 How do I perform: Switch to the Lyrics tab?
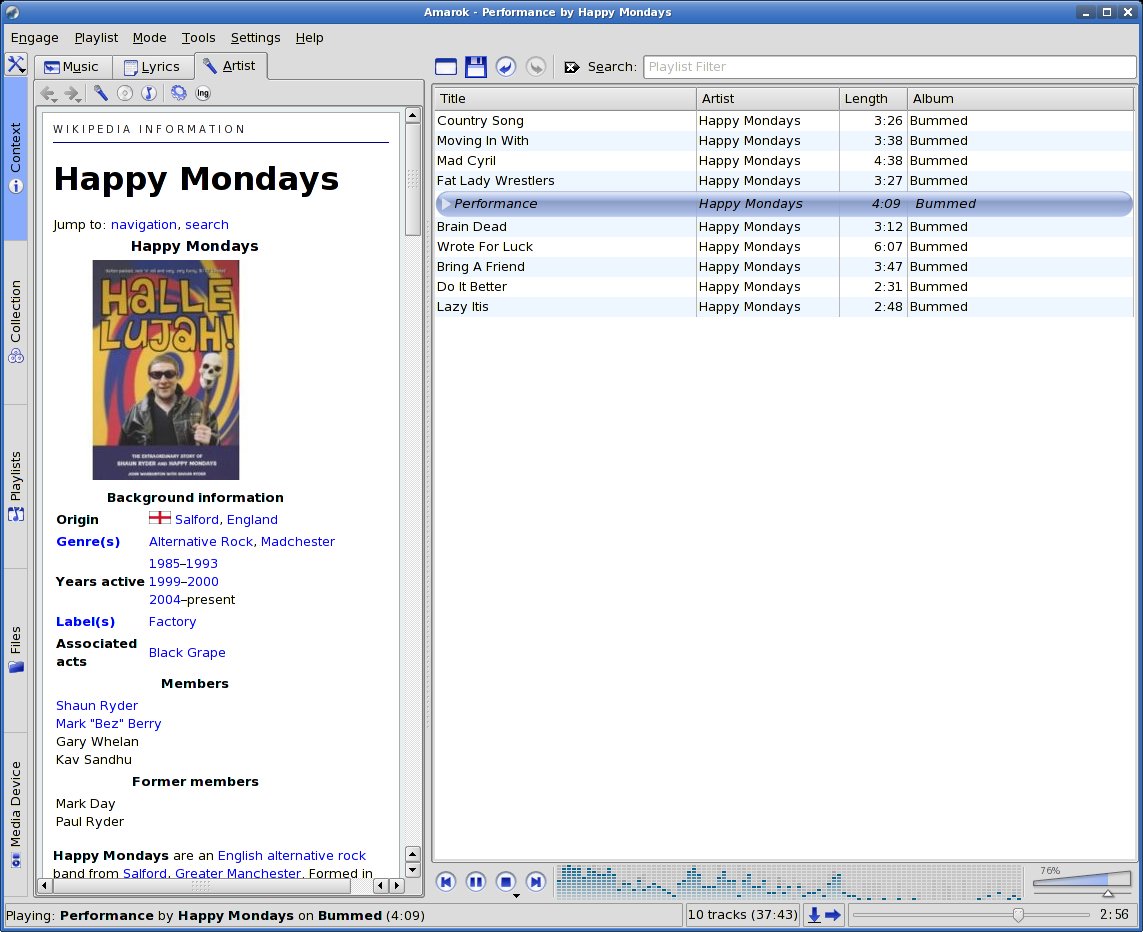coord(152,67)
